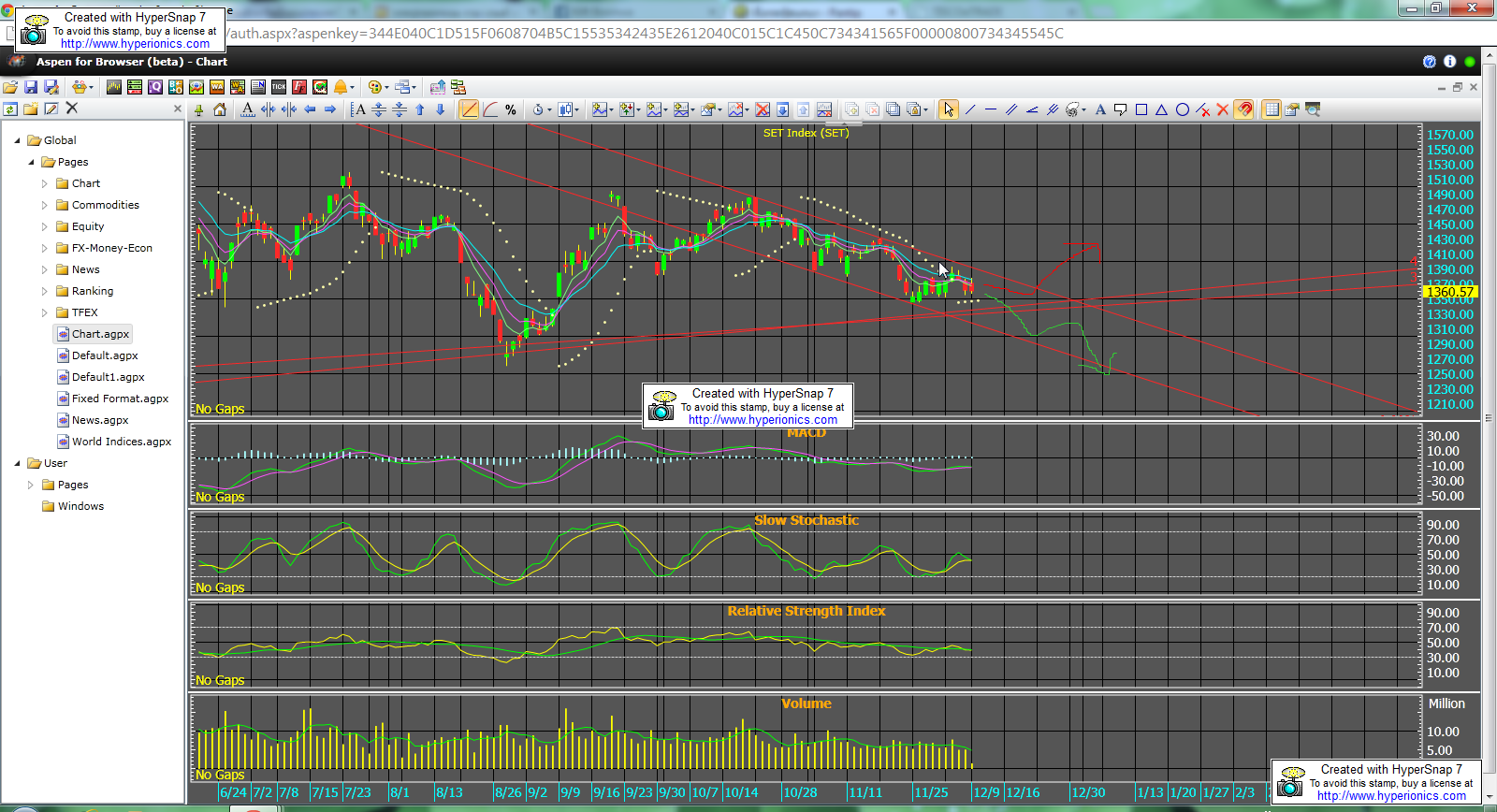The height and width of the screenshot is (812, 1497).
Task: Expand the Equity folder arrow
Action: coord(44,226)
